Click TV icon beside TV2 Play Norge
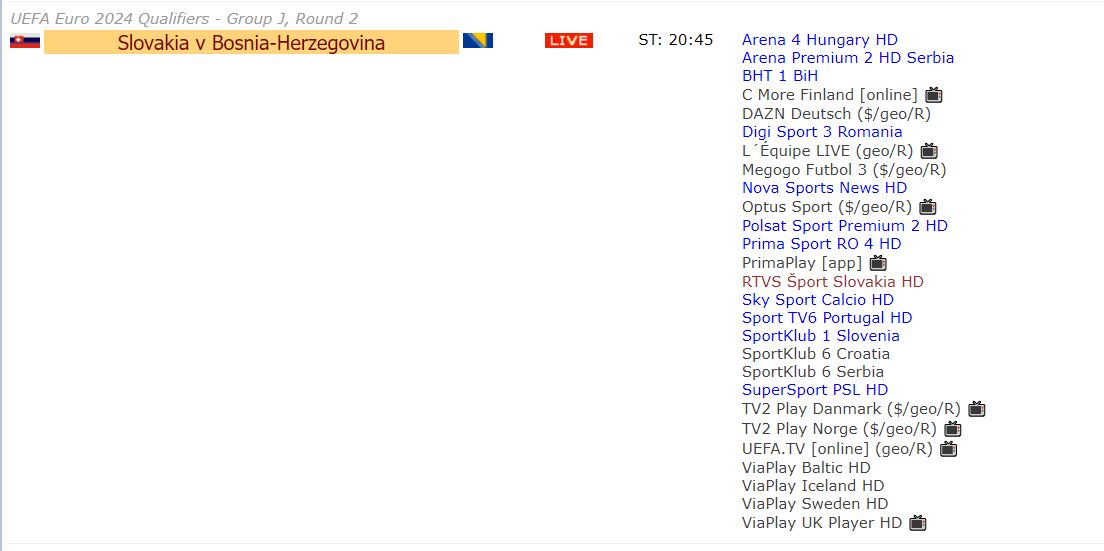 click(952, 429)
